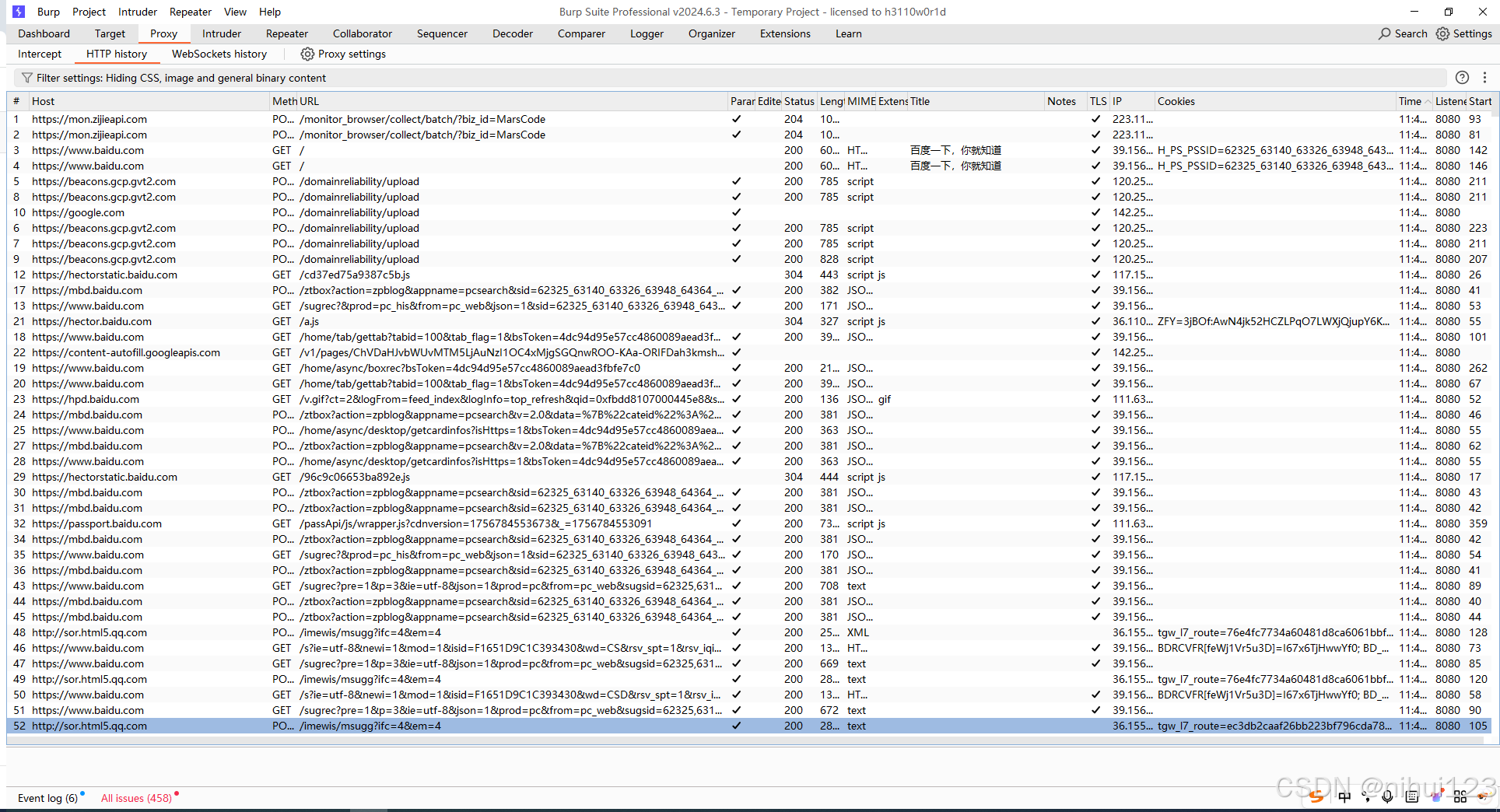Open the Intruder menu in menu bar

[x=138, y=12]
